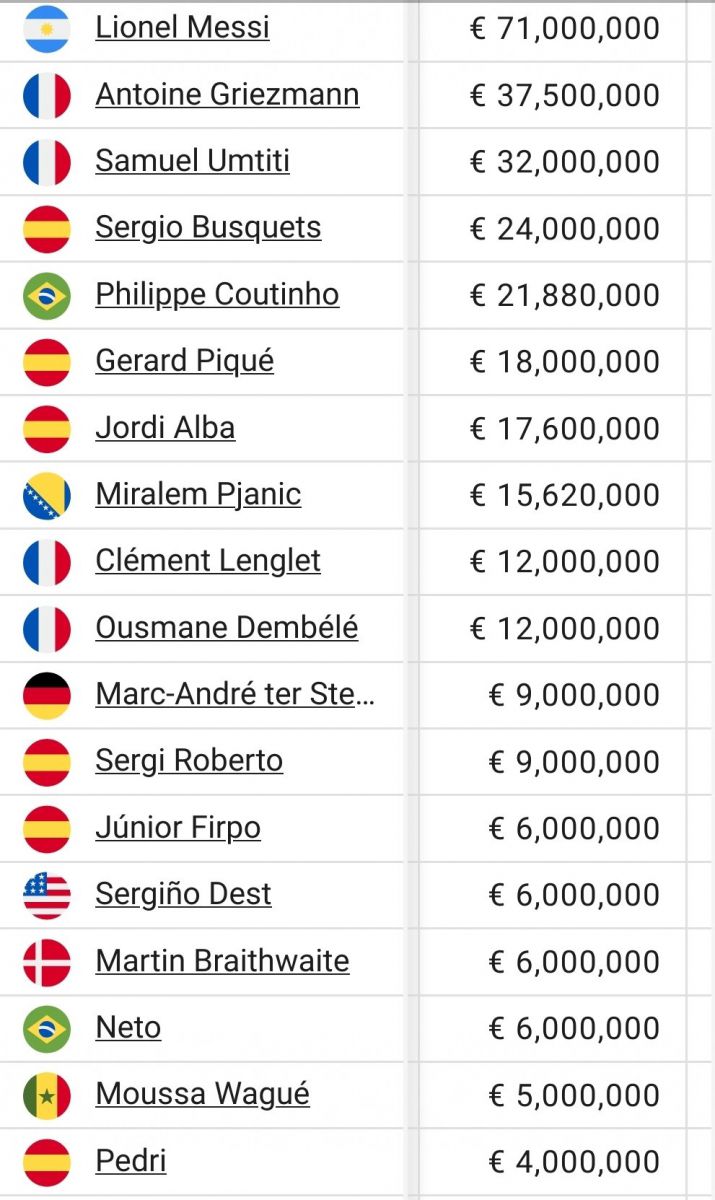Open the Antoine Griezmann link
This screenshot has width=715, height=1200.
click(x=227, y=94)
